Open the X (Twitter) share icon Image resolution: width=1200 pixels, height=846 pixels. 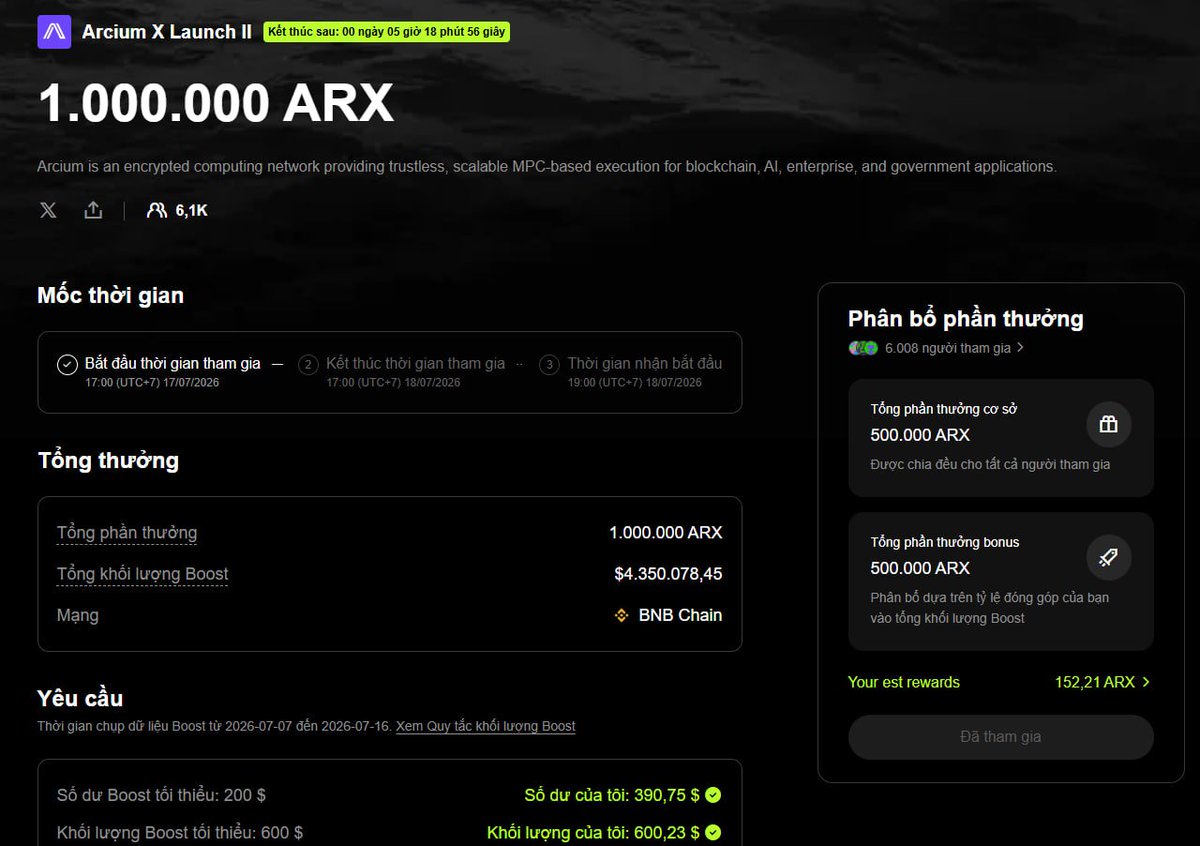click(48, 210)
